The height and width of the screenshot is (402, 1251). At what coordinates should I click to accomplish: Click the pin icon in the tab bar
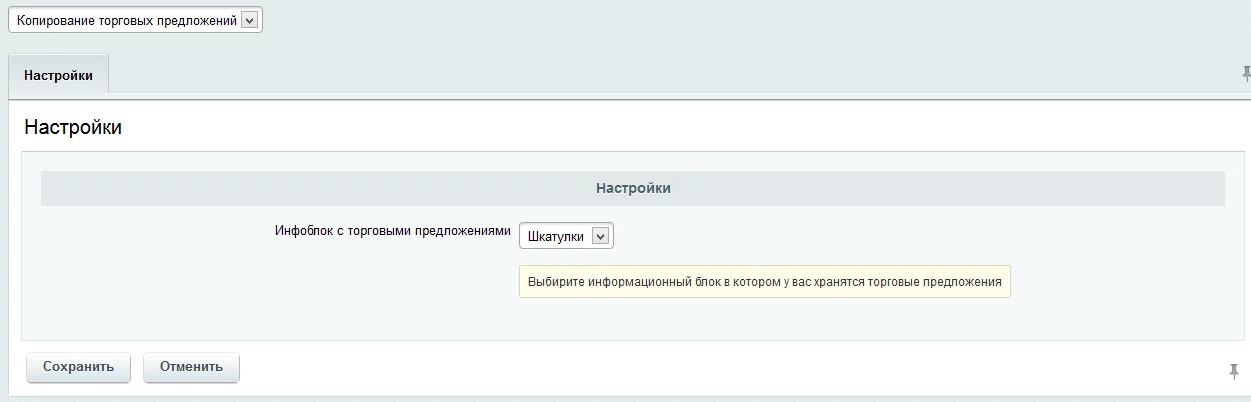click(1245, 73)
